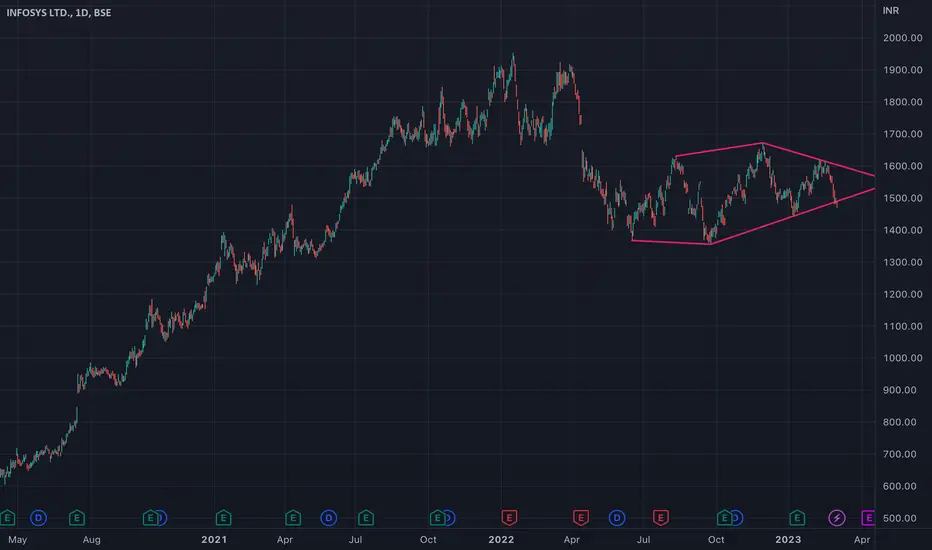Select the pink trendline rising to the 1670 peak

pyautogui.click(x=719, y=149)
